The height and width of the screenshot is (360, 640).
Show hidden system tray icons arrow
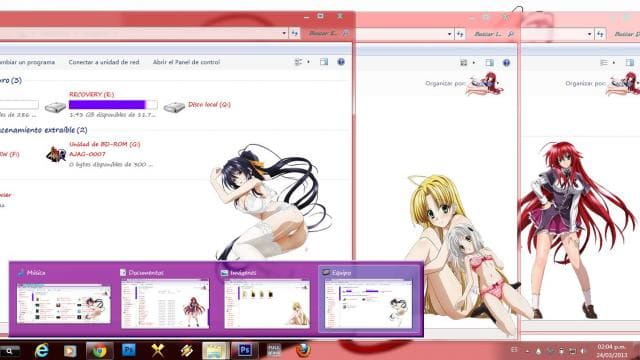(527, 351)
